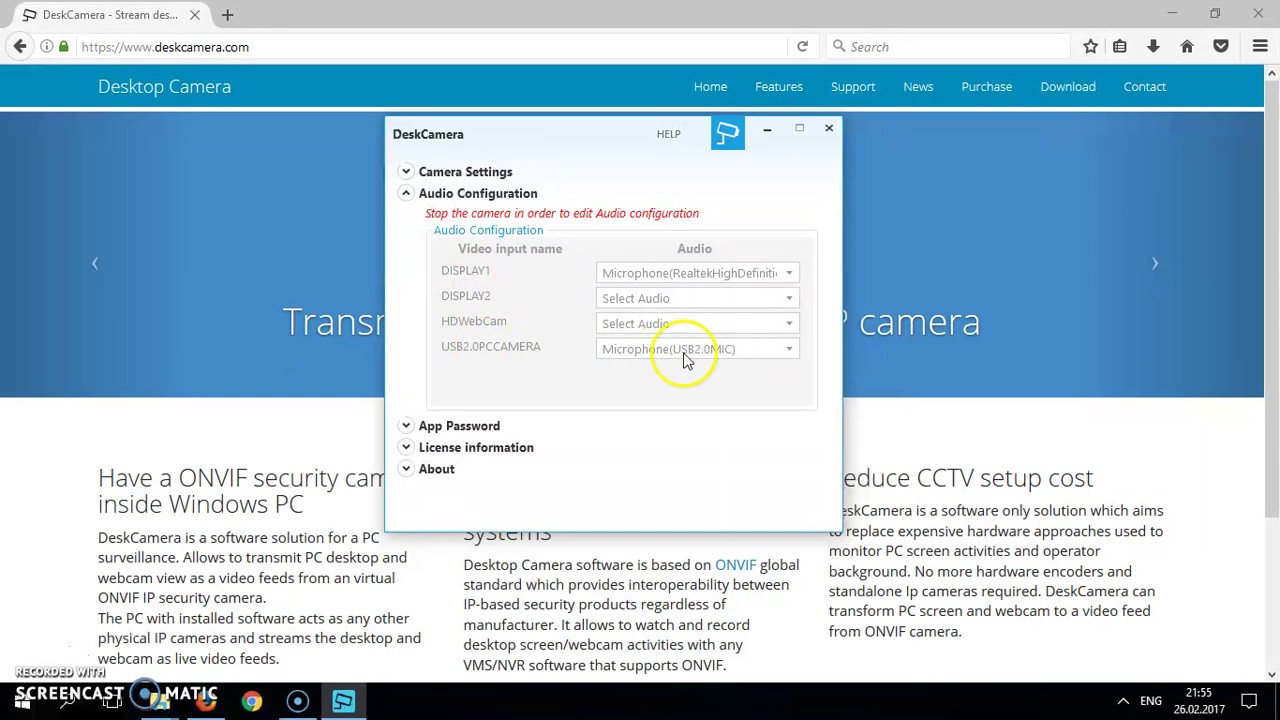Open the HDWebCam Select Audio dropdown

coord(697,323)
